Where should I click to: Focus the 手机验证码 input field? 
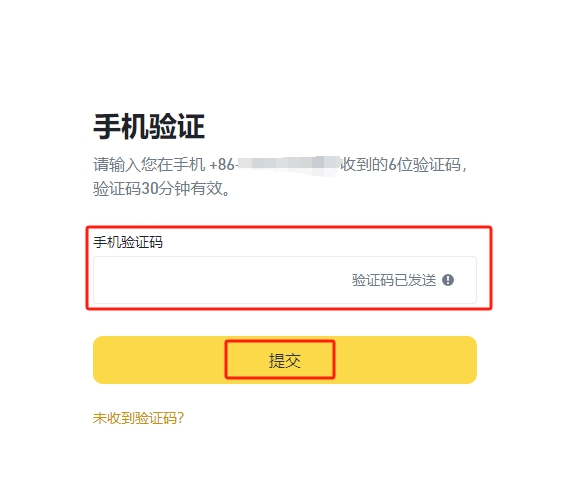285,280
